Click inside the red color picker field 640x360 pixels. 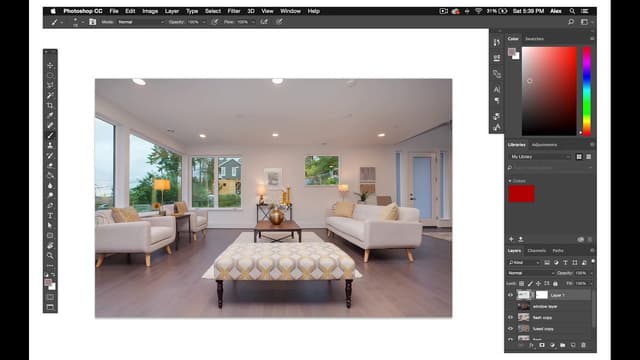[x=549, y=91]
